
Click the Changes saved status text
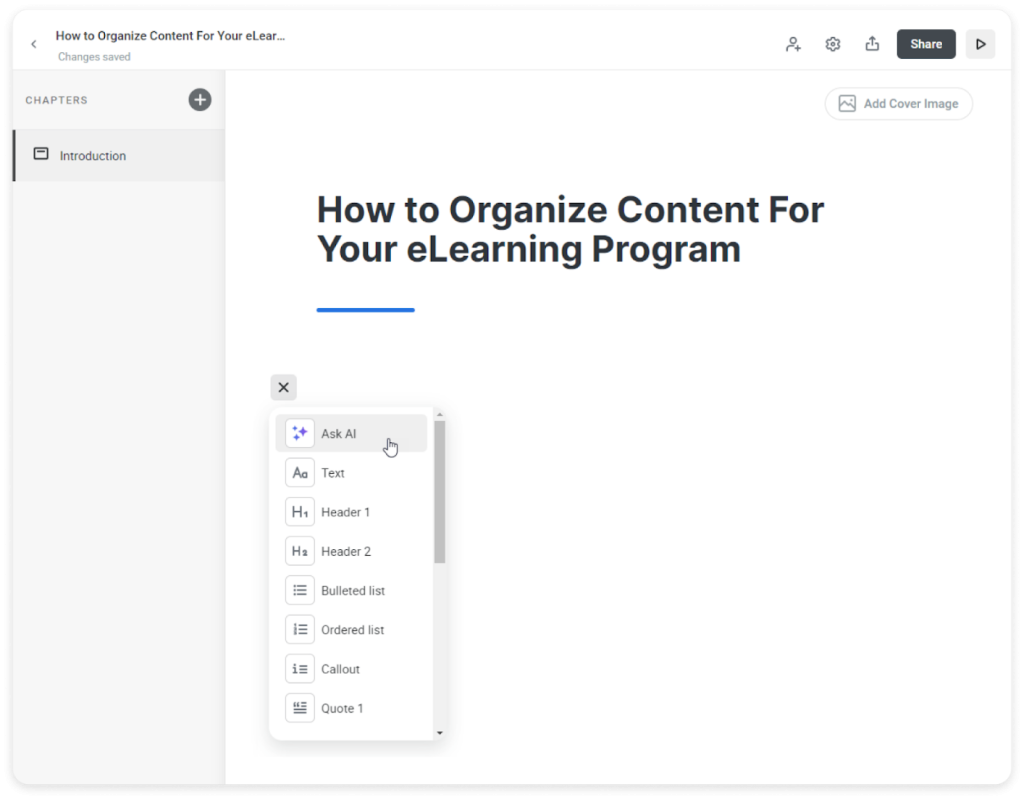click(94, 57)
